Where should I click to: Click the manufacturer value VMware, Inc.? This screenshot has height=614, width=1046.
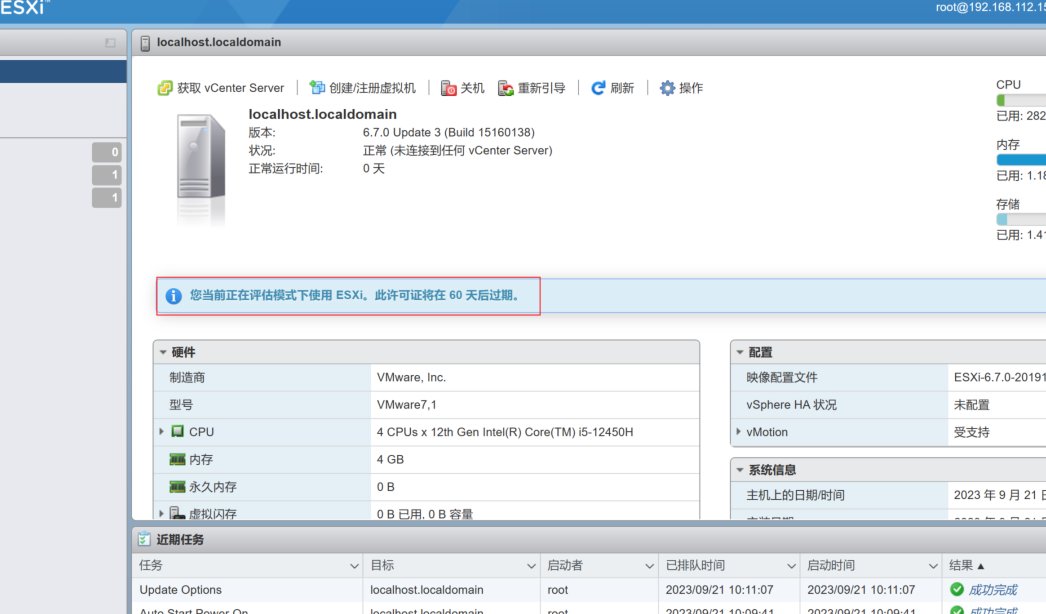(x=412, y=377)
